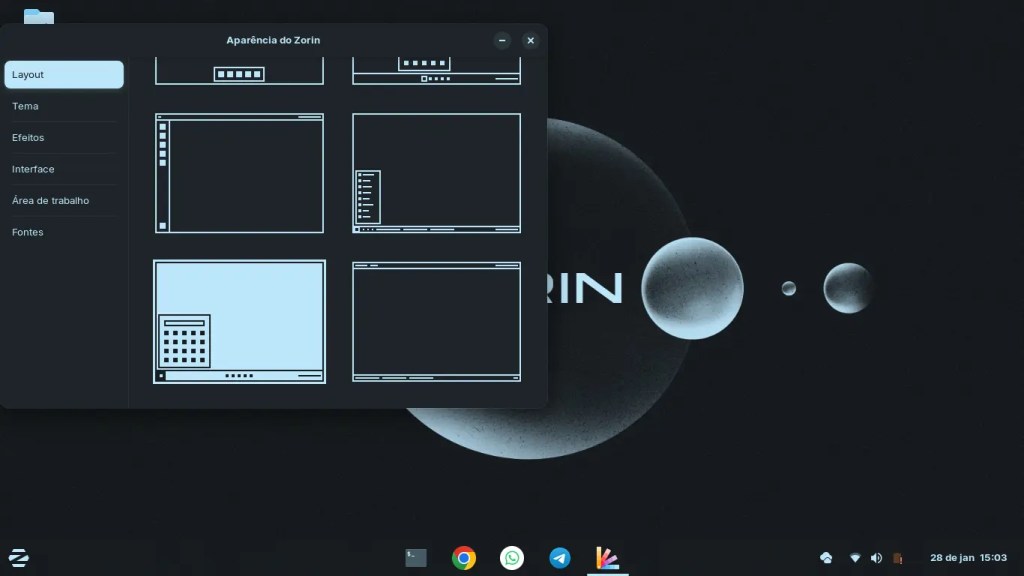Click the volume speaker icon in the tray
This screenshot has width=1024, height=576.
pyautogui.click(x=876, y=558)
